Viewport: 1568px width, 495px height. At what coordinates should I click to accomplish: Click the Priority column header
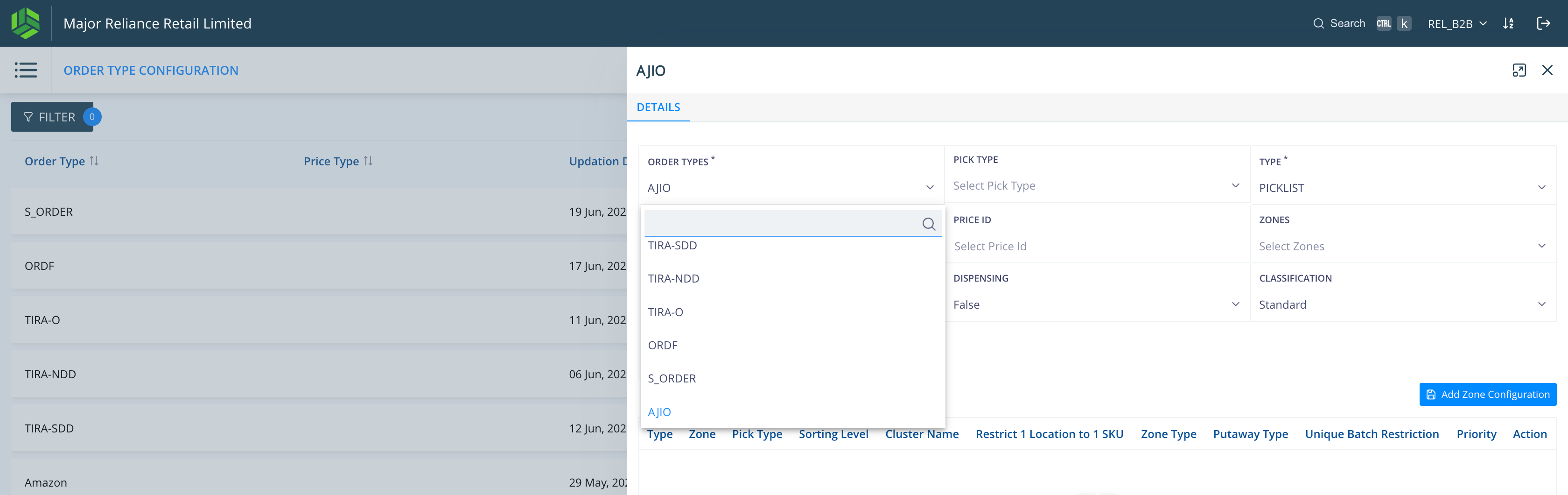point(1476,434)
